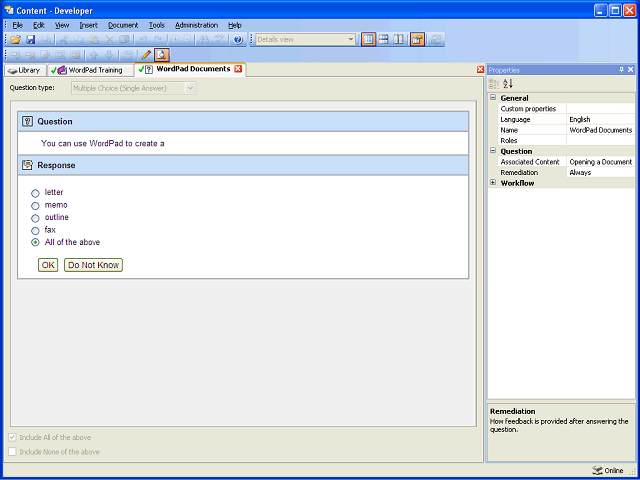Select the 'letter' radio option
640x480 pixels.
(36, 193)
